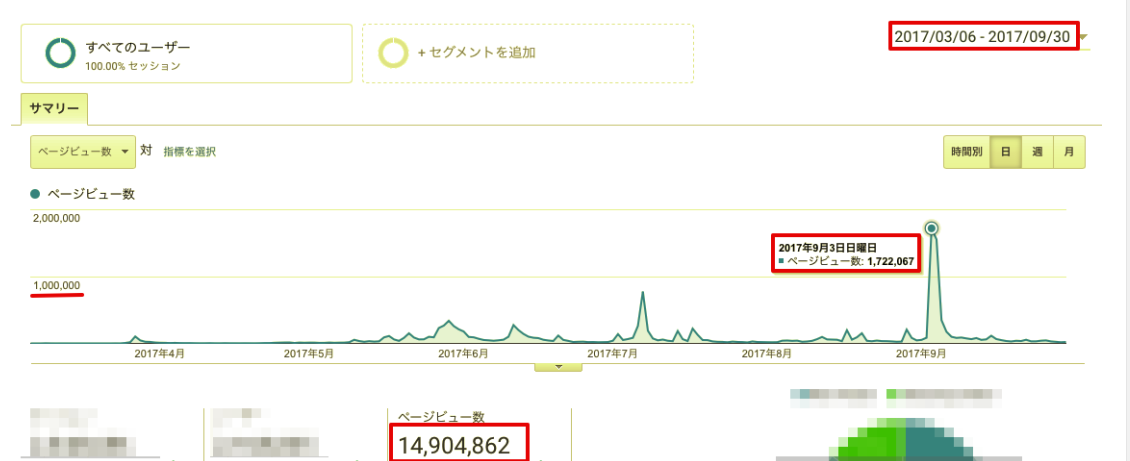Click the 1,000,000 y-axis label
Image resolution: width=1130 pixels, height=461 pixels.
click(x=56, y=285)
